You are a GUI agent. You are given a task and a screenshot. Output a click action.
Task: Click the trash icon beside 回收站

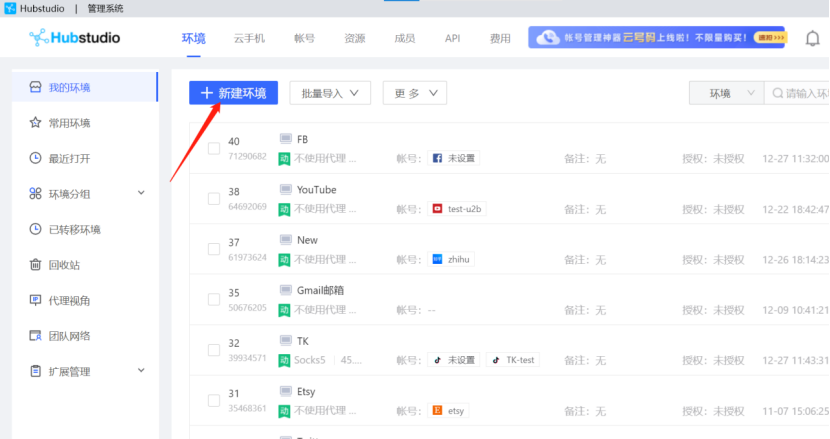click(35, 265)
